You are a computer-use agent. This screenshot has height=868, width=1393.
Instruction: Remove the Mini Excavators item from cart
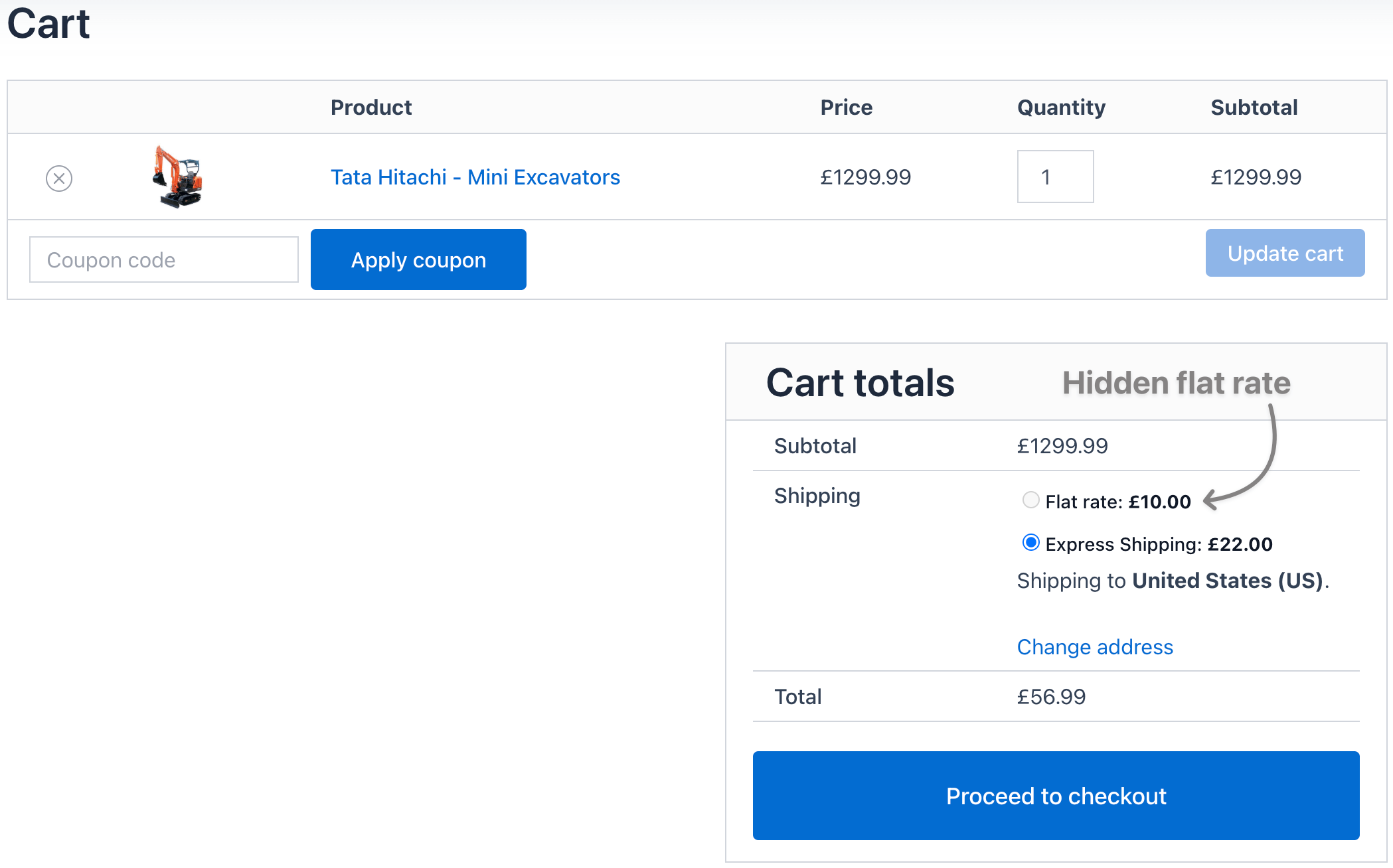pyautogui.click(x=59, y=178)
